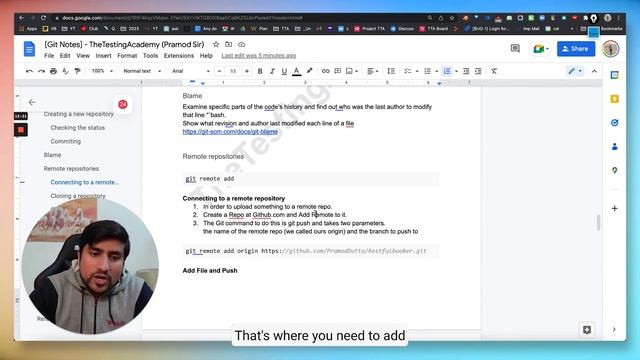Click the Print icon
The width and height of the screenshot is (640, 360).
click(x=53, y=71)
